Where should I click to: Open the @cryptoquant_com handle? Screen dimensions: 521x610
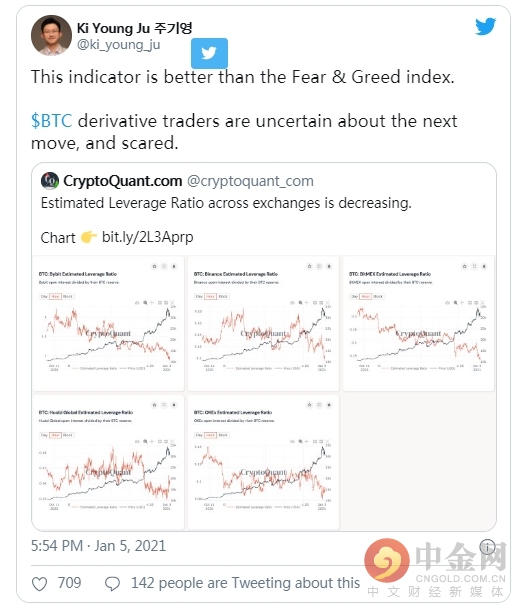tap(250, 181)
